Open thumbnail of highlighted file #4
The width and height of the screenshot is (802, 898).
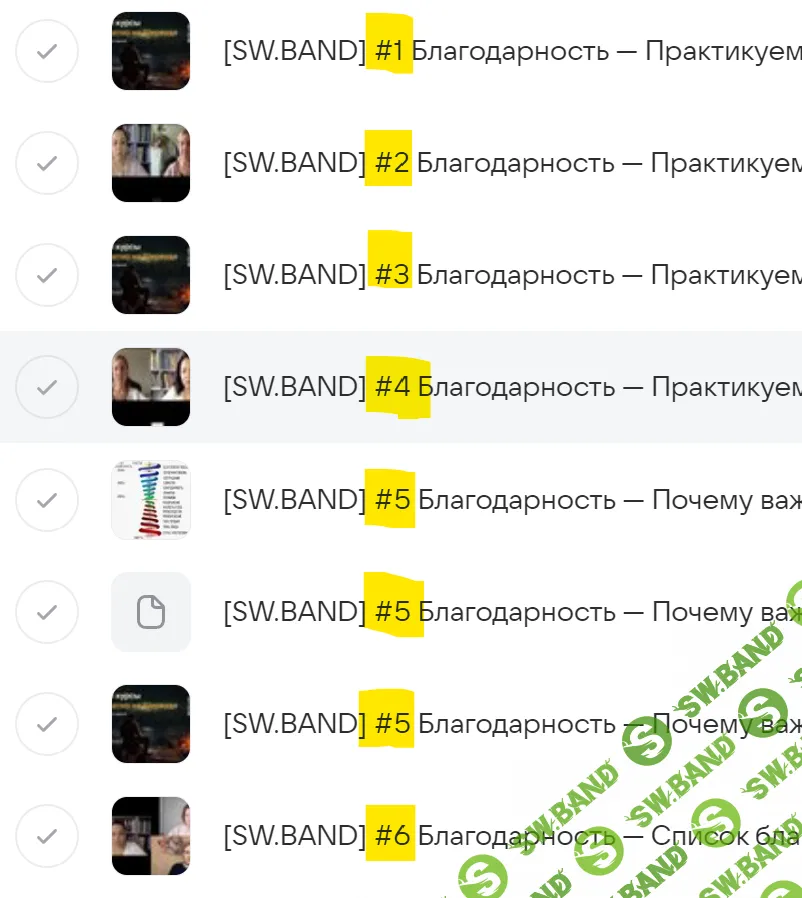coord(151,387)
